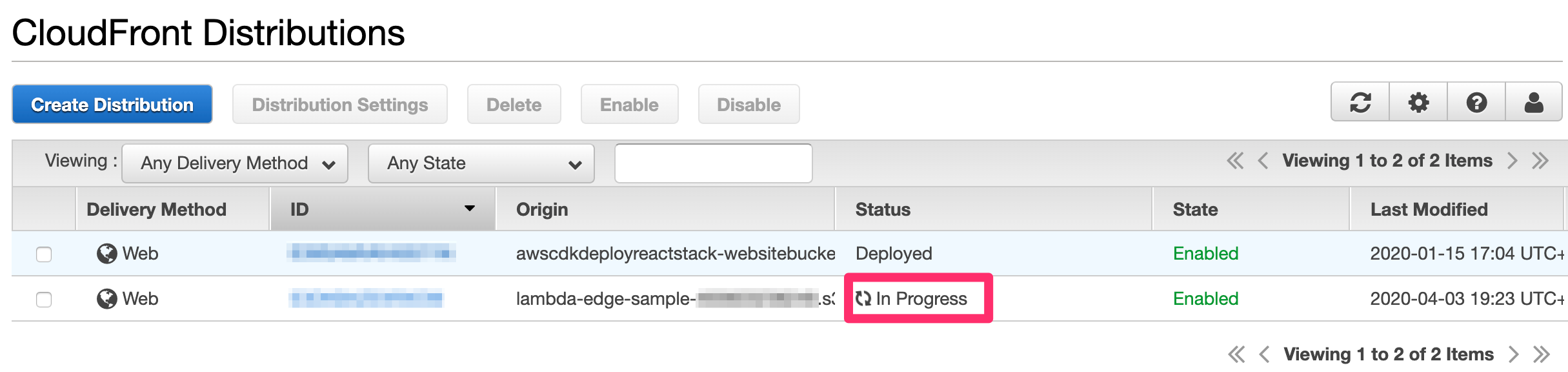Click the help question mark icon
Screen dimensions: 1568x372
click(1476, 102)
